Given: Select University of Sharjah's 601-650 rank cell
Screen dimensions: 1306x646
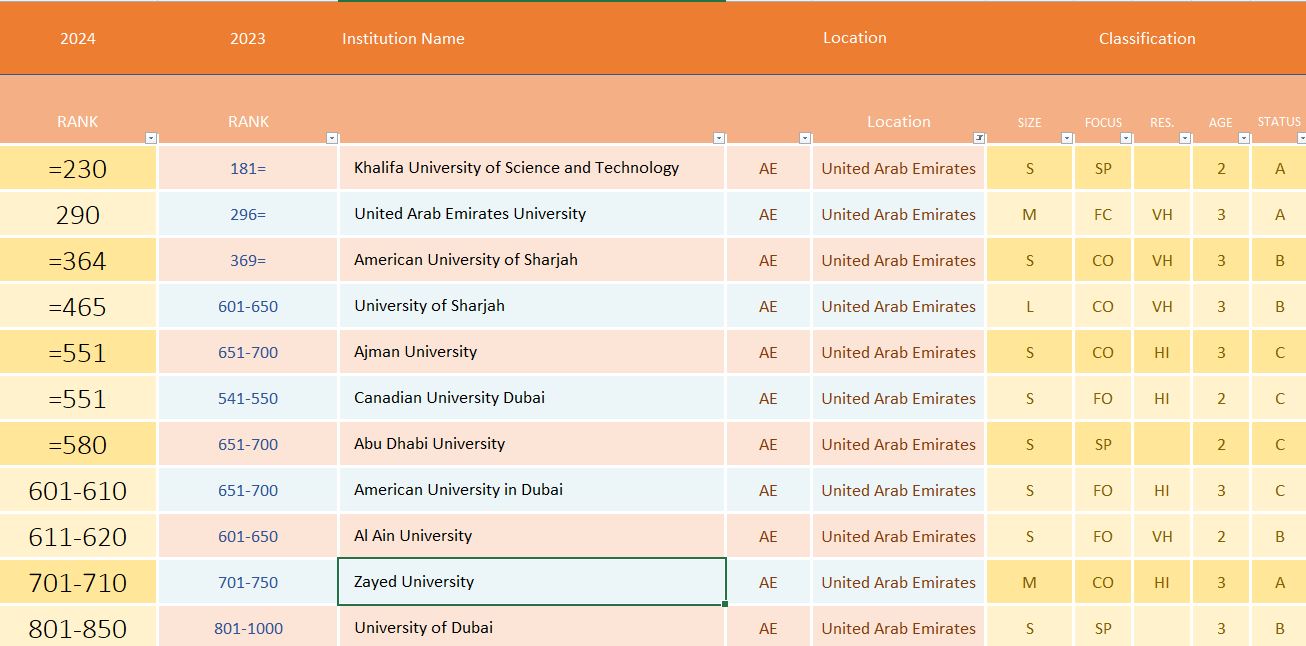Looking at the screenshot, I should pos(248,306).
